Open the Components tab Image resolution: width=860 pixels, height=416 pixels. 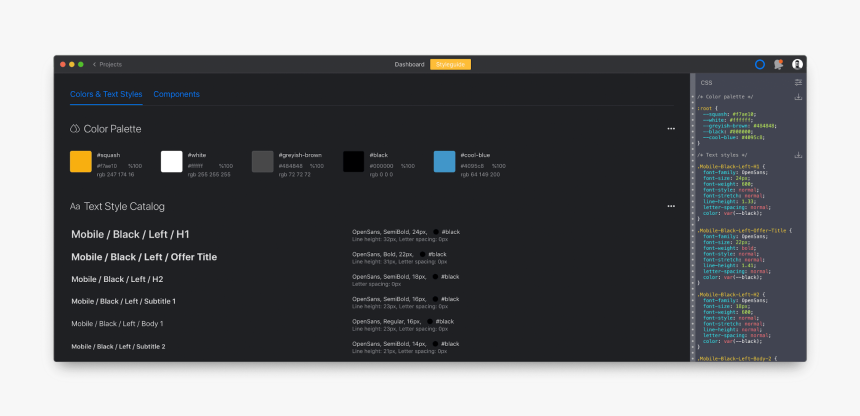(176, 94)
